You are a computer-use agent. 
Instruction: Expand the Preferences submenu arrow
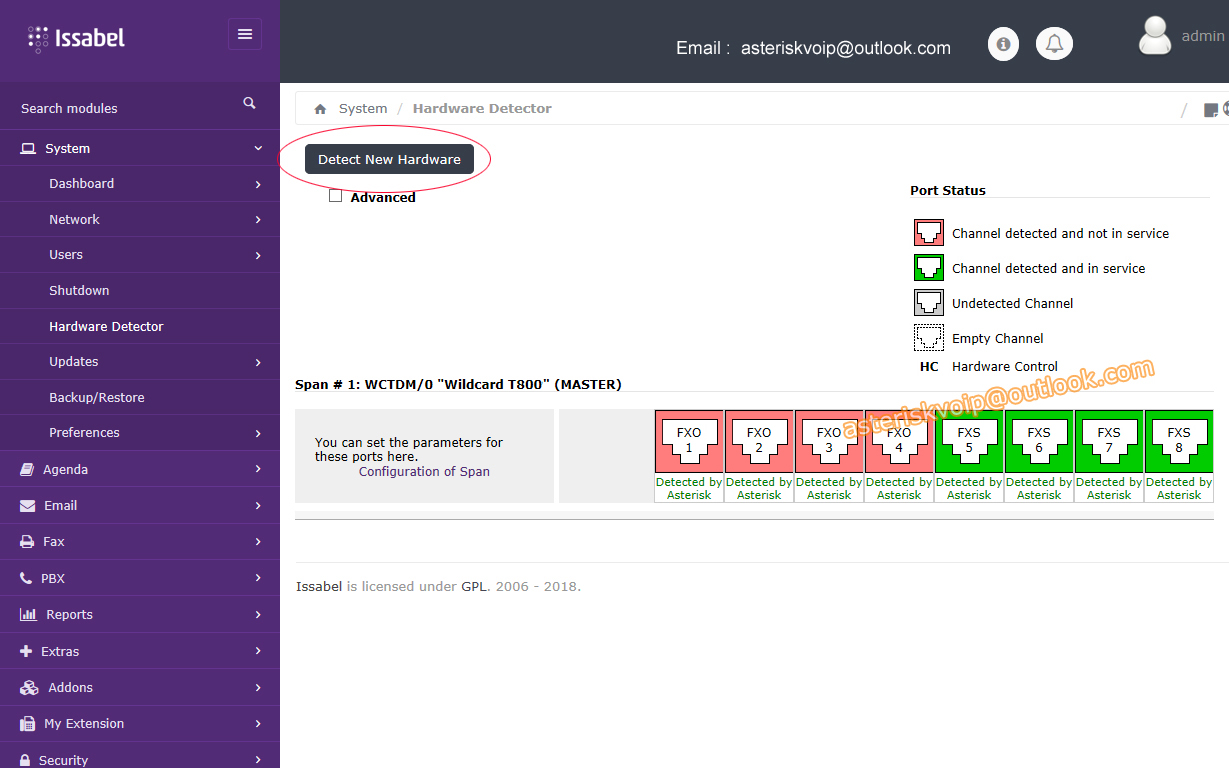coord(258,433)
